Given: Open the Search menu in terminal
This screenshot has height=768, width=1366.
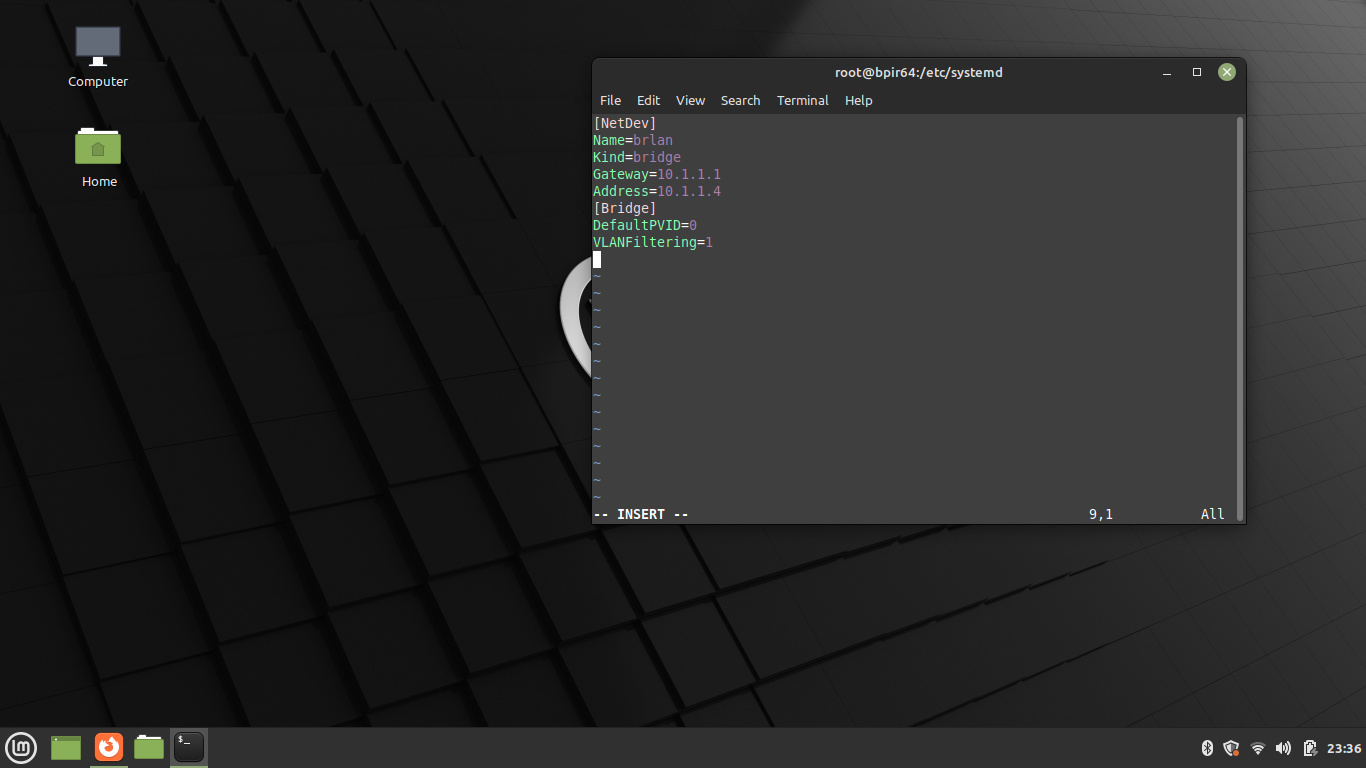Looking at the screenshot, I should tap(740, 100).
